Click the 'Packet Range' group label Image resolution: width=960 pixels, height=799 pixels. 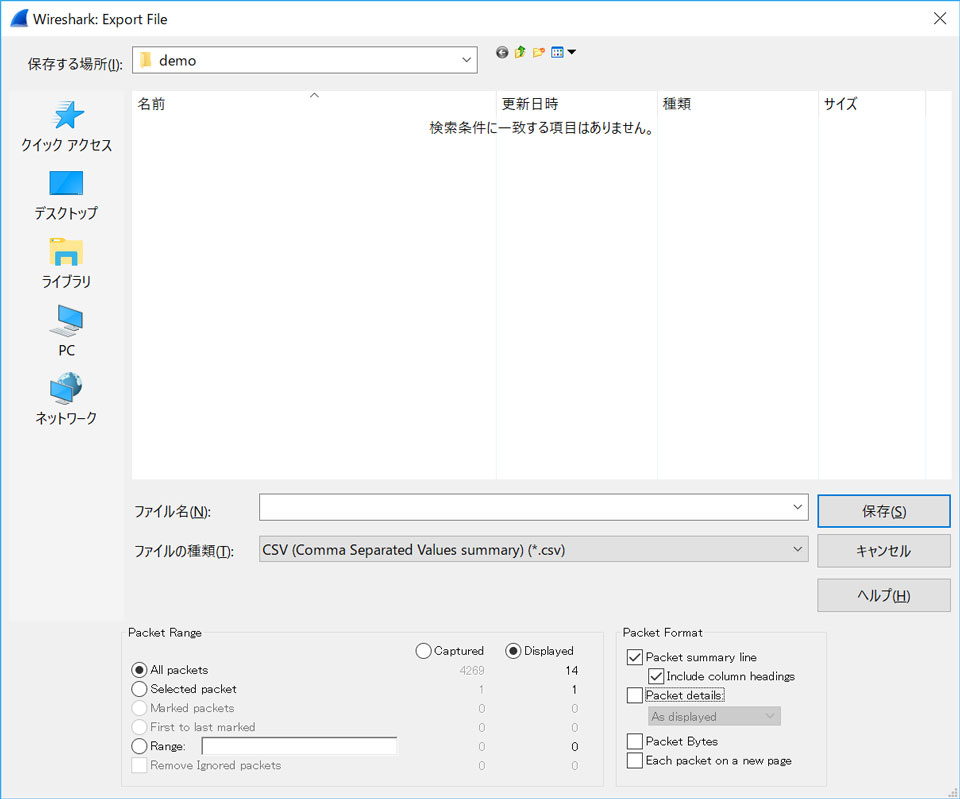tap(165, 632)
